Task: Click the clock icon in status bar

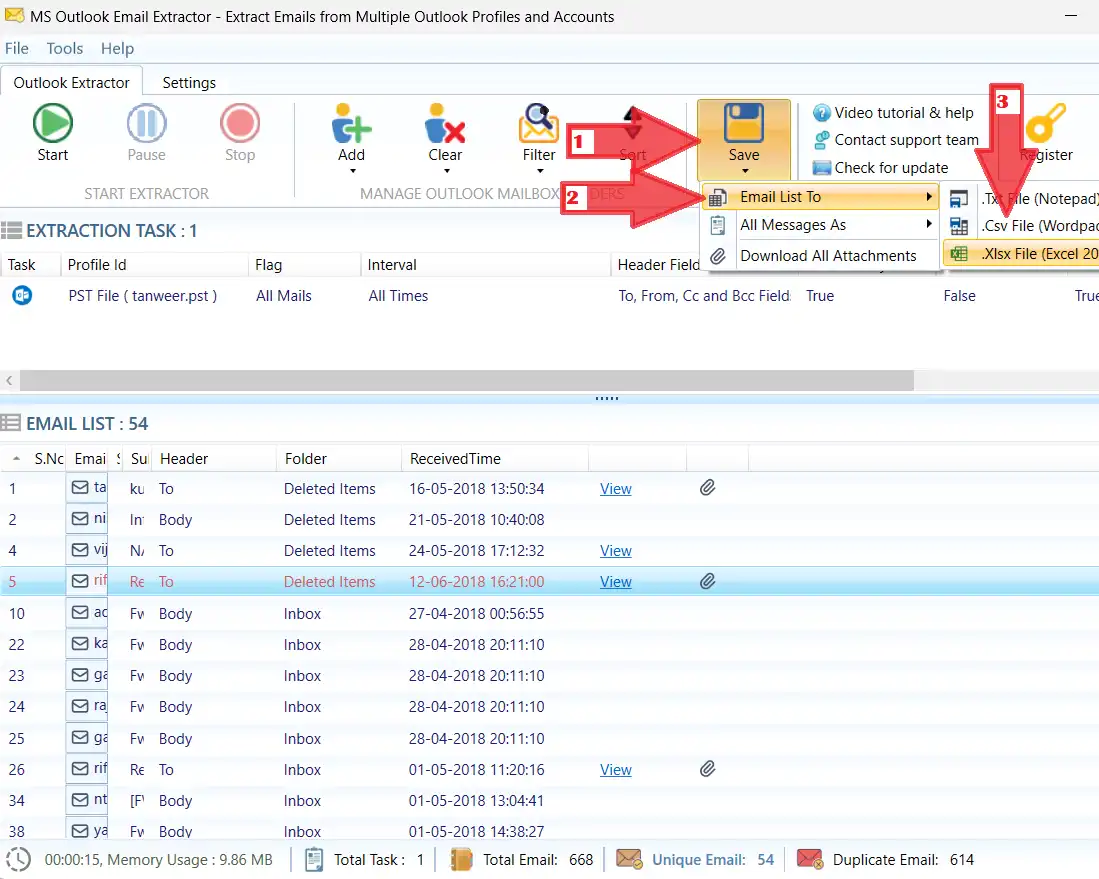Action: point(18,859)
